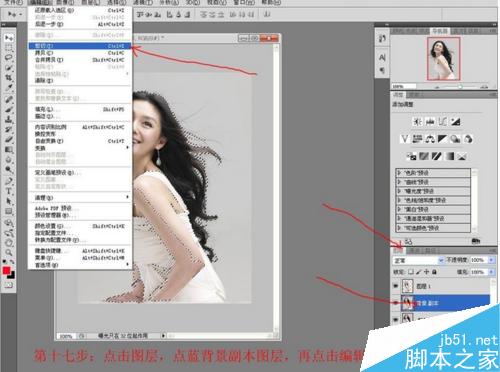Toggle visibility of 背景 副本 layer
Viewport: 500px width, 372px height.
pyautogui.click(x=396, y=303)
